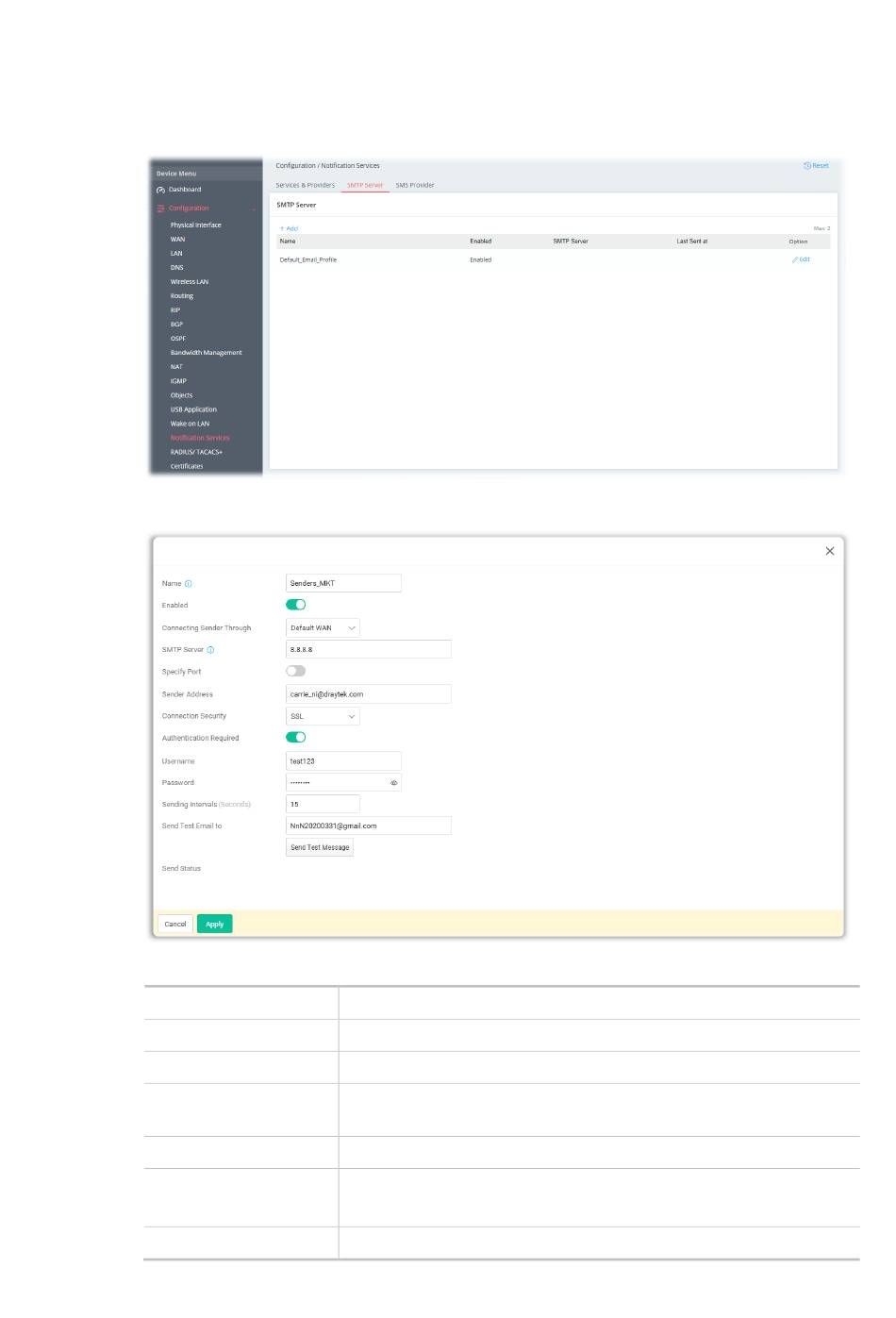
Task: Open the IGMP menu item
Action: tap(178, 381)
